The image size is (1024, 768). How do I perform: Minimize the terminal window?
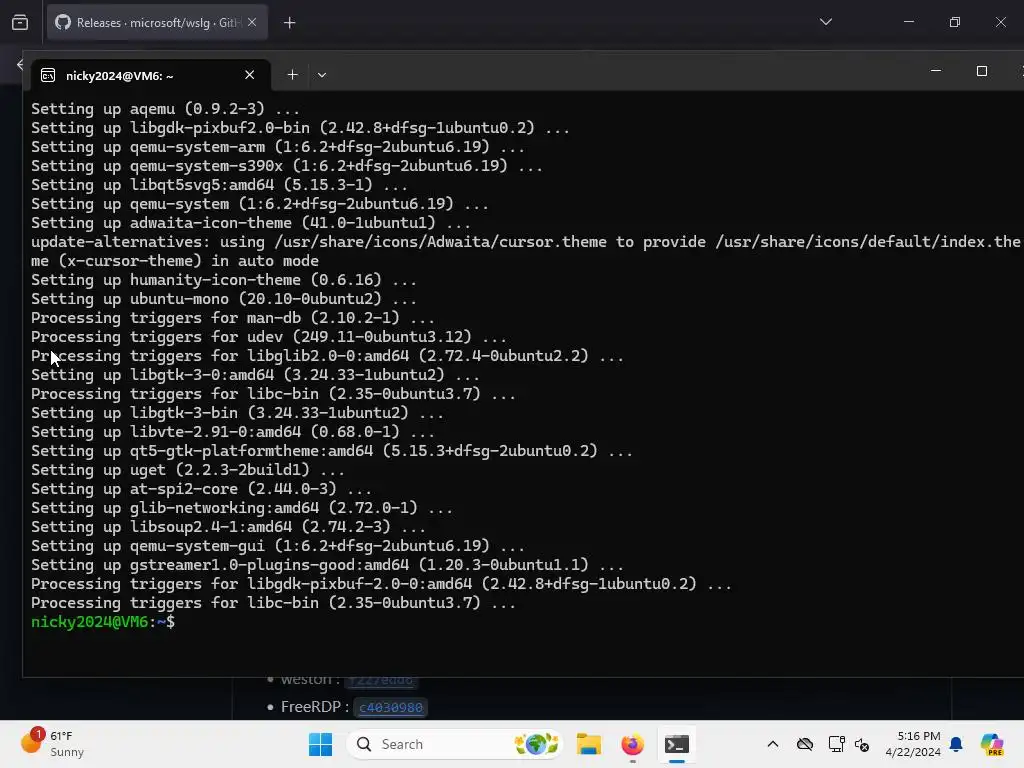pyautogui.click(x=936, y=71)
